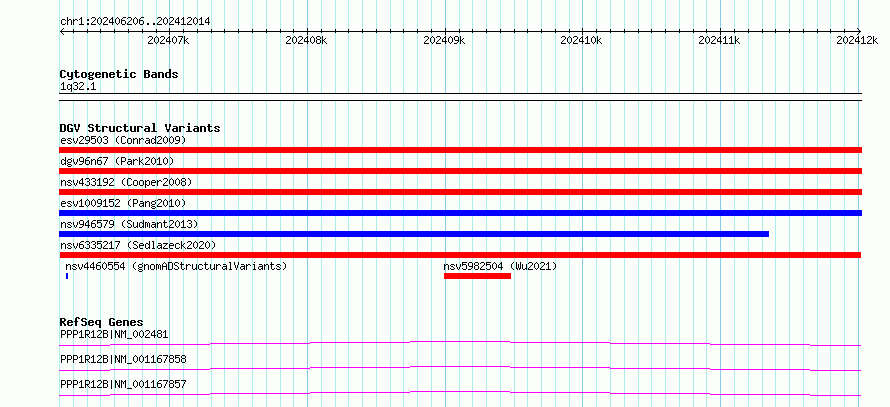The width and height of the screenshot is (890, 407).
Task: Click ruler position 202411k
Action: 720,40
